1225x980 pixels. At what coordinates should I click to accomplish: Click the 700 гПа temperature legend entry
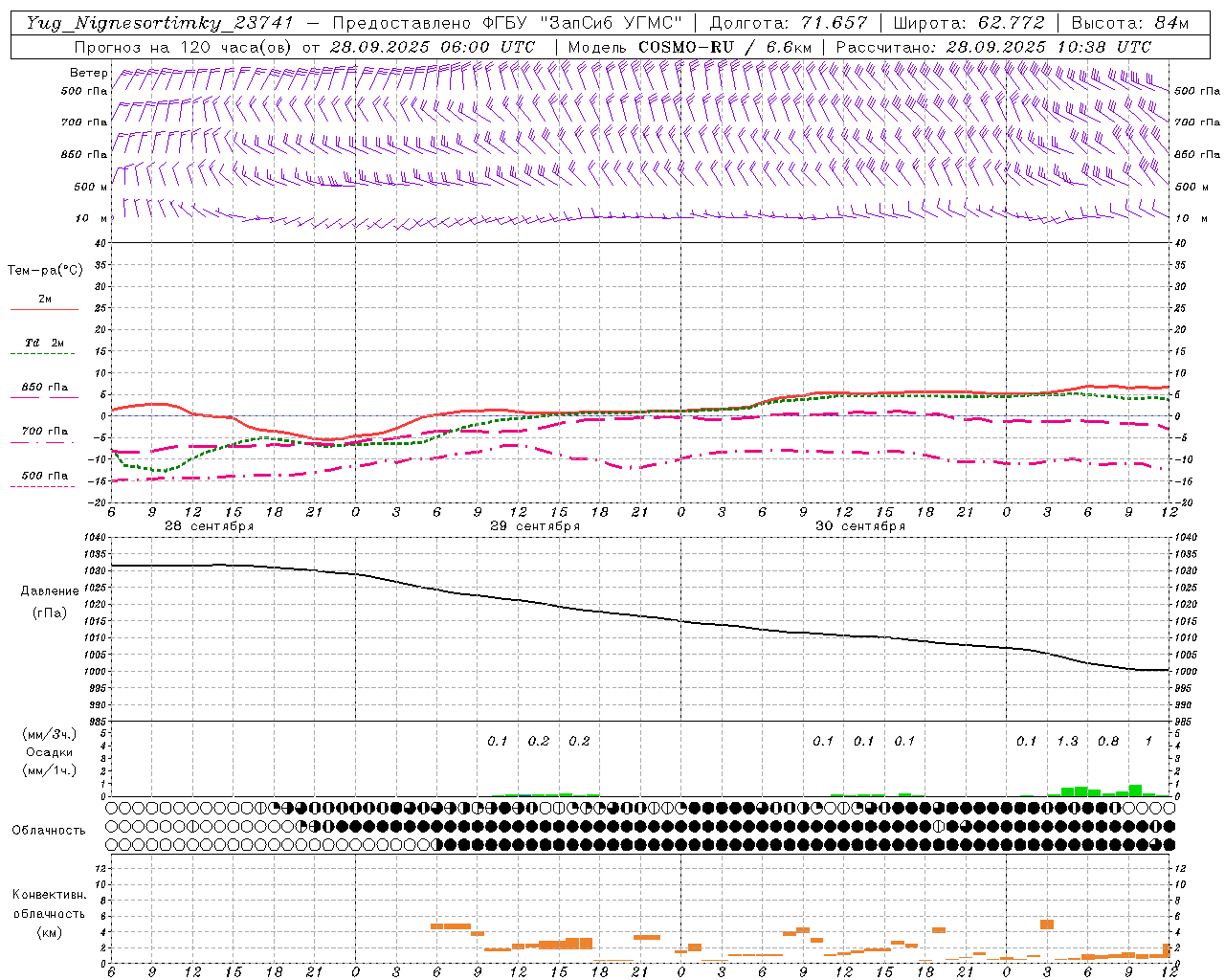click(44, 432)
